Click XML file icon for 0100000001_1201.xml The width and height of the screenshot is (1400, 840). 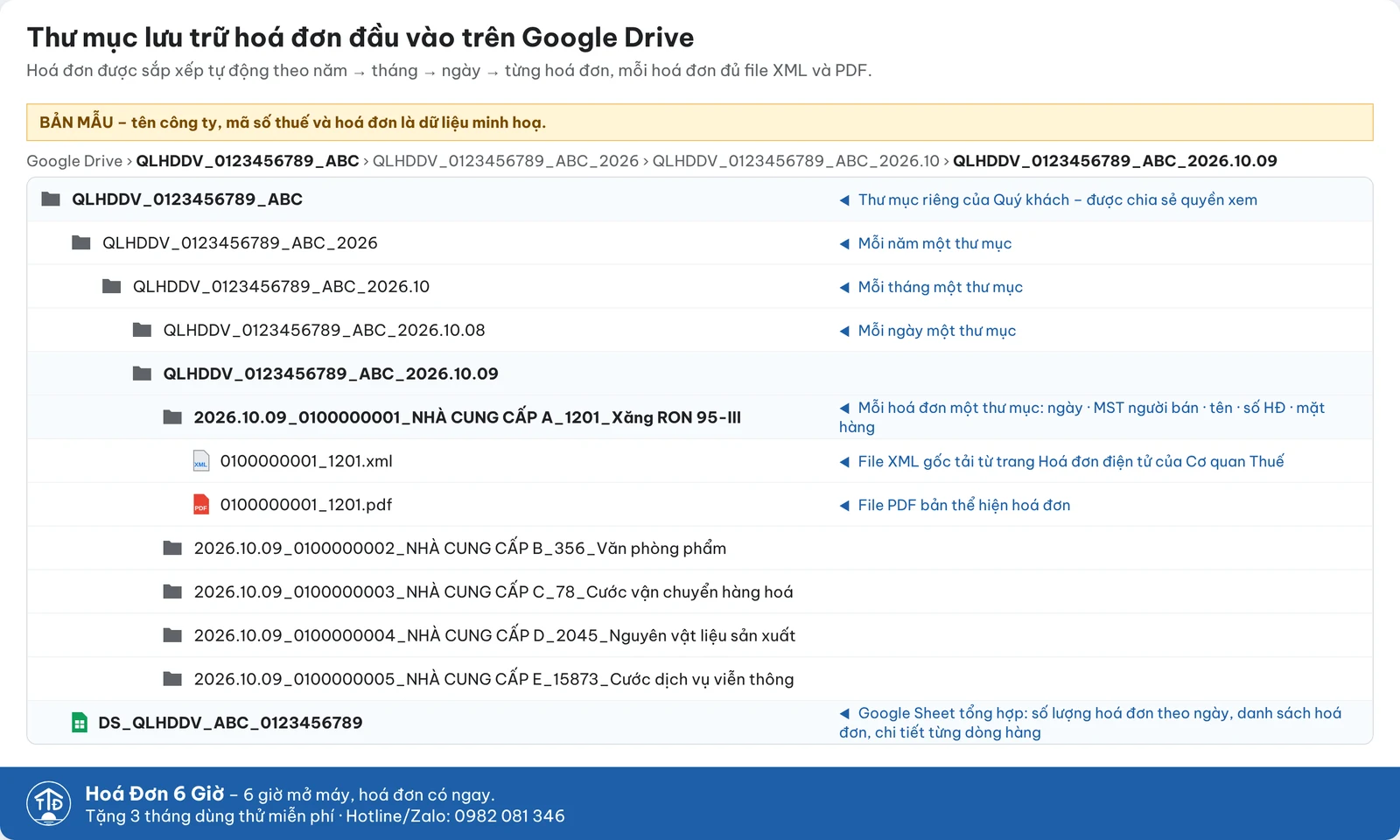201,461
